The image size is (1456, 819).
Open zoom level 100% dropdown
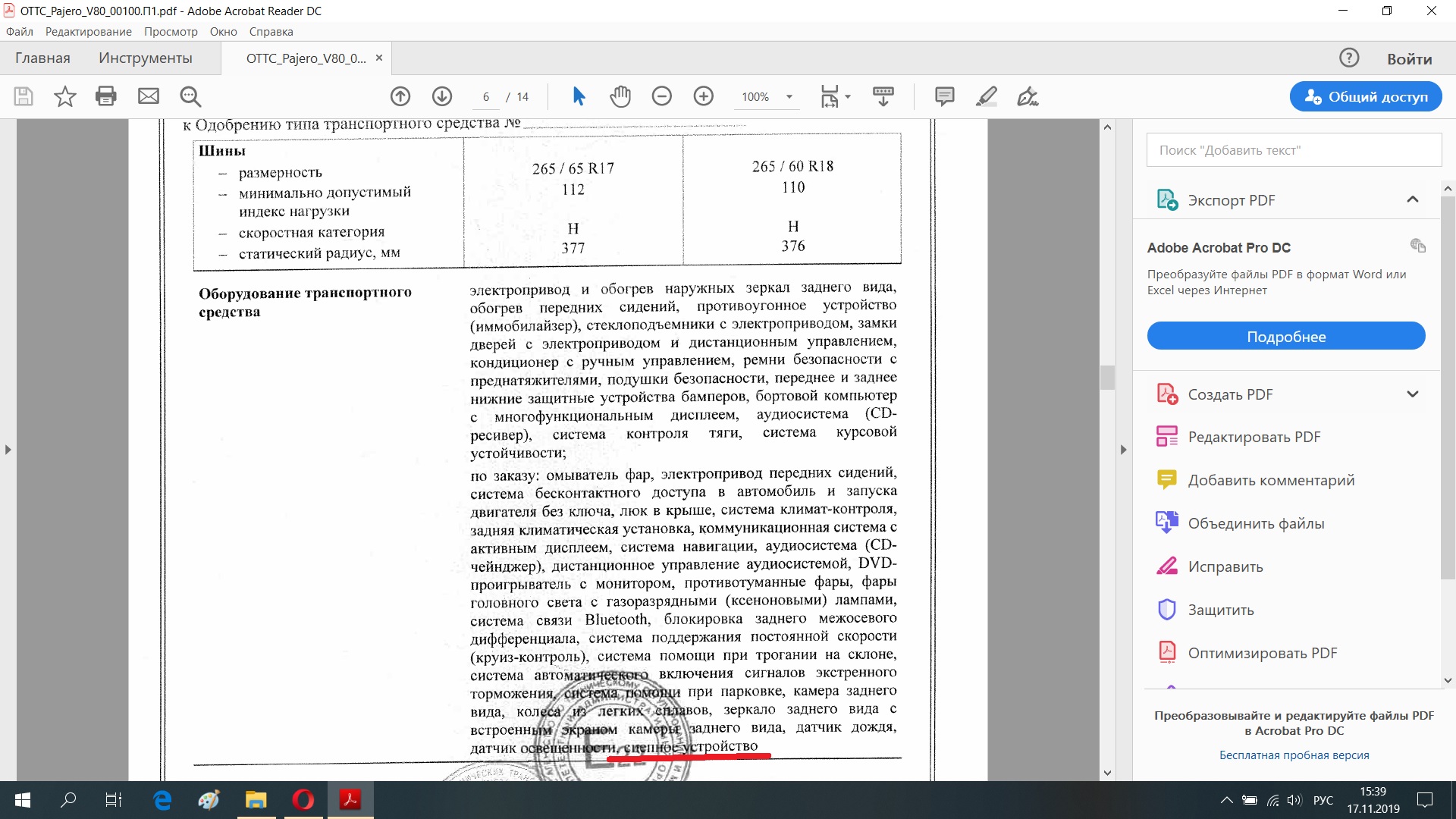pyautogui.click(x=789, y=97)
